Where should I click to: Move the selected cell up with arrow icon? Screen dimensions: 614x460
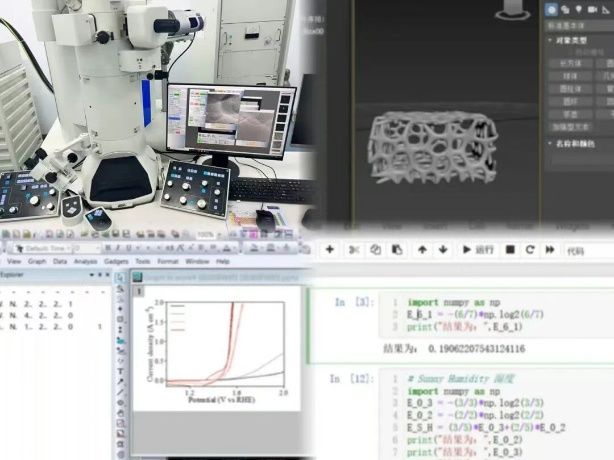[x=422, y=249]
